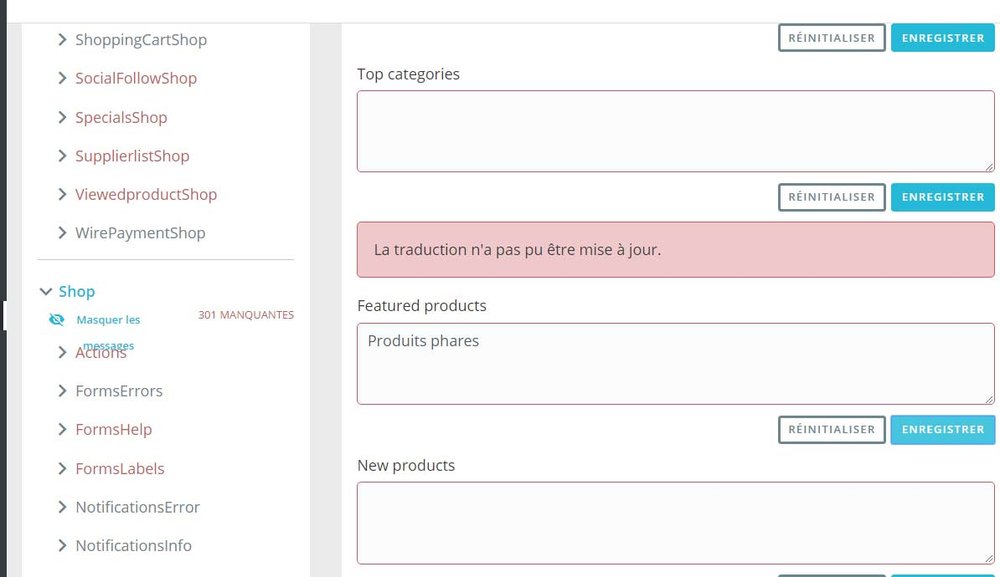Screen dimensions: 1000x577
Task: Open the SpecialsShop translation domain
Action: 121,118
